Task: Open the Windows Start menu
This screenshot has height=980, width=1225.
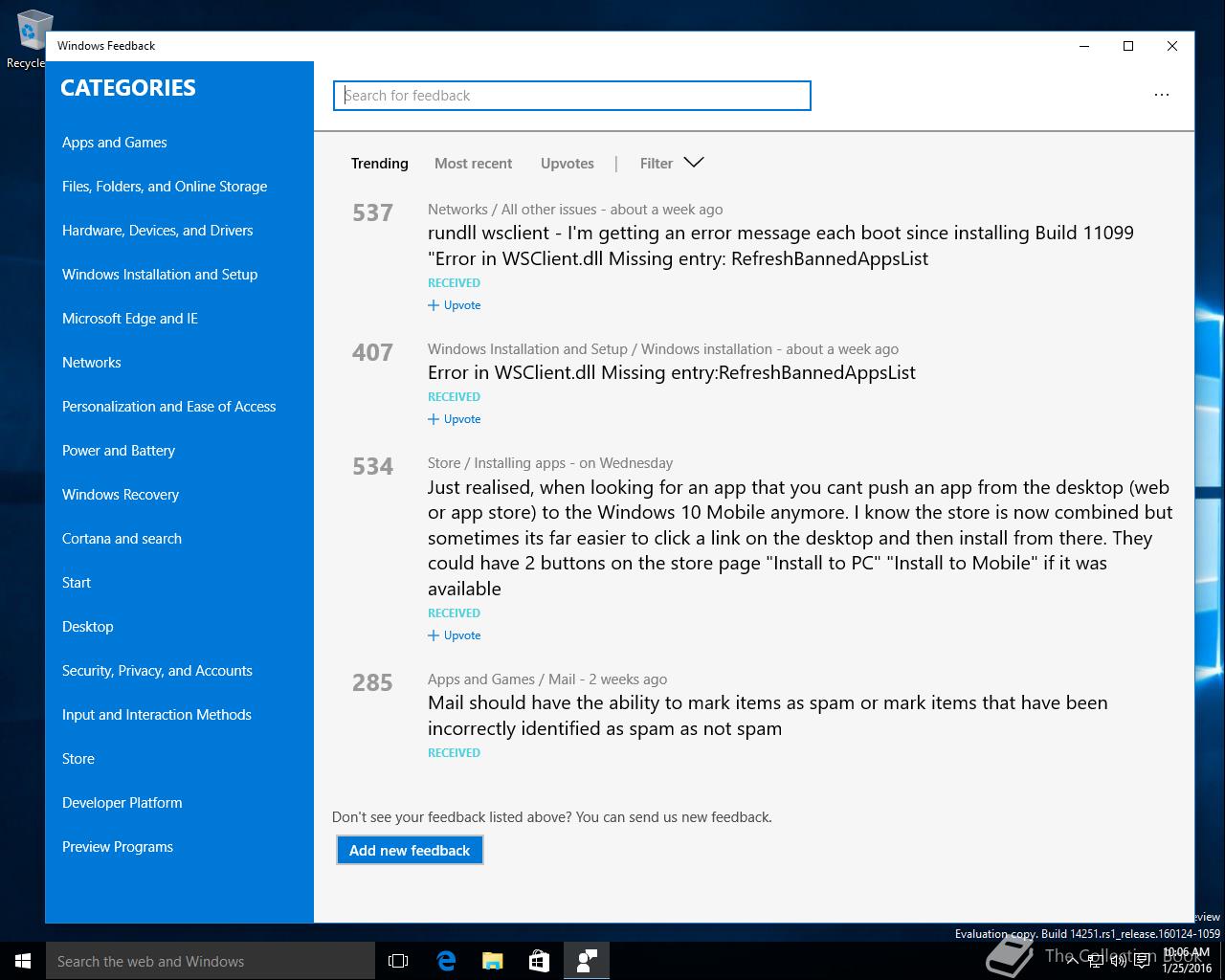Action: point(23,961)
